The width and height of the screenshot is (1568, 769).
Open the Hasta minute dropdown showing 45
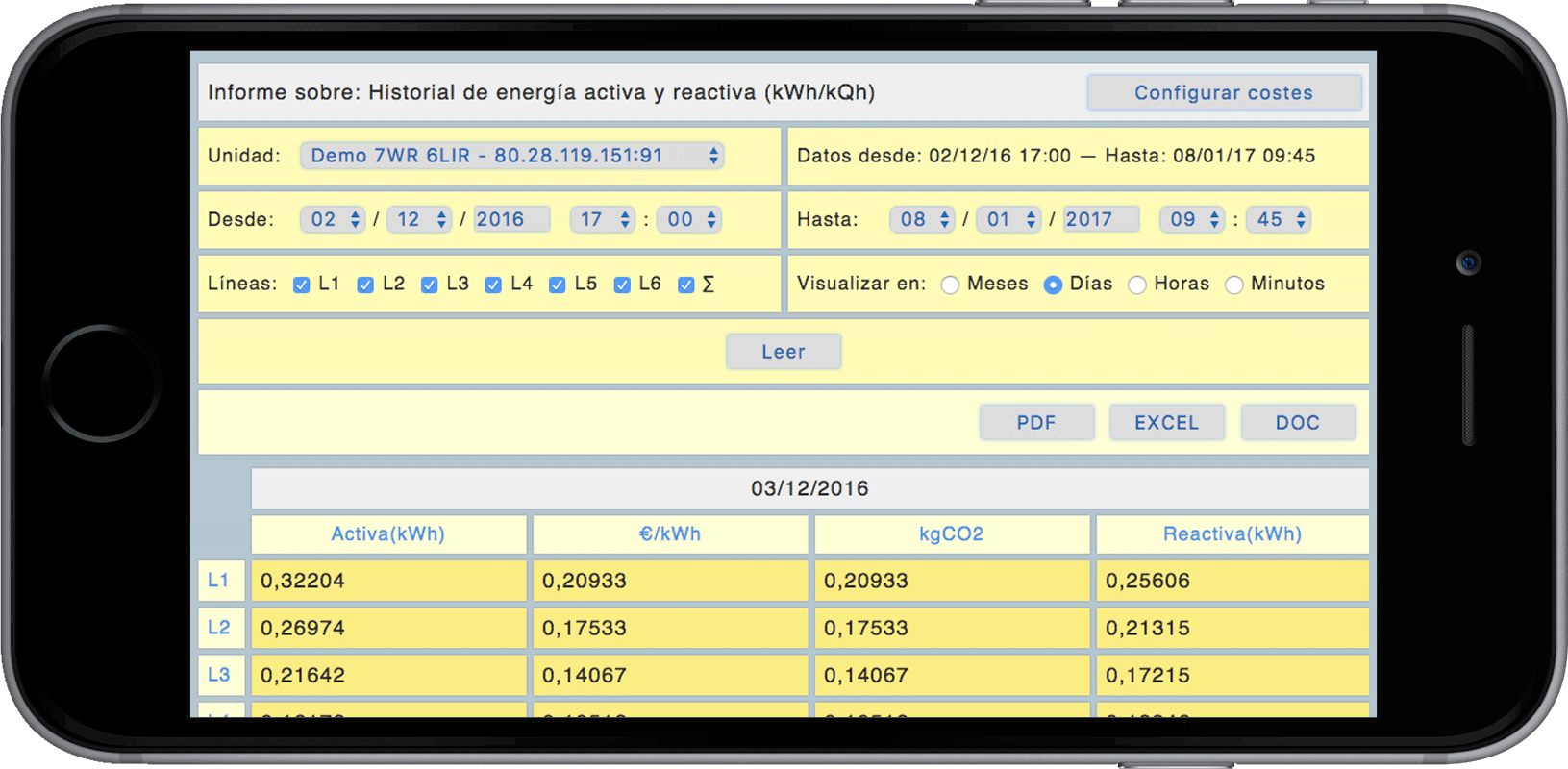click(1279, 219)
